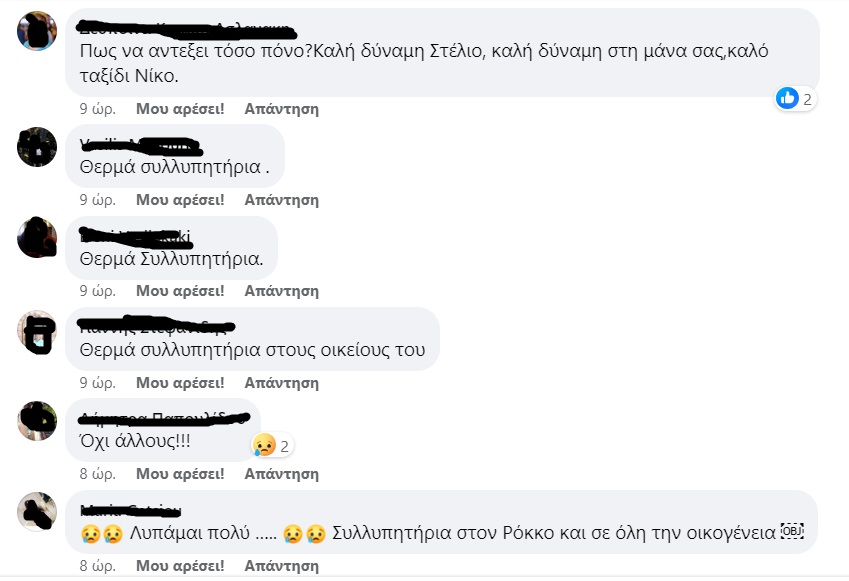Image resolution: width=849 pixels, height=581 pixels.
Task: Like the 'Λυπάμαι πολύ' comment
Action: [x=180, y=566]
